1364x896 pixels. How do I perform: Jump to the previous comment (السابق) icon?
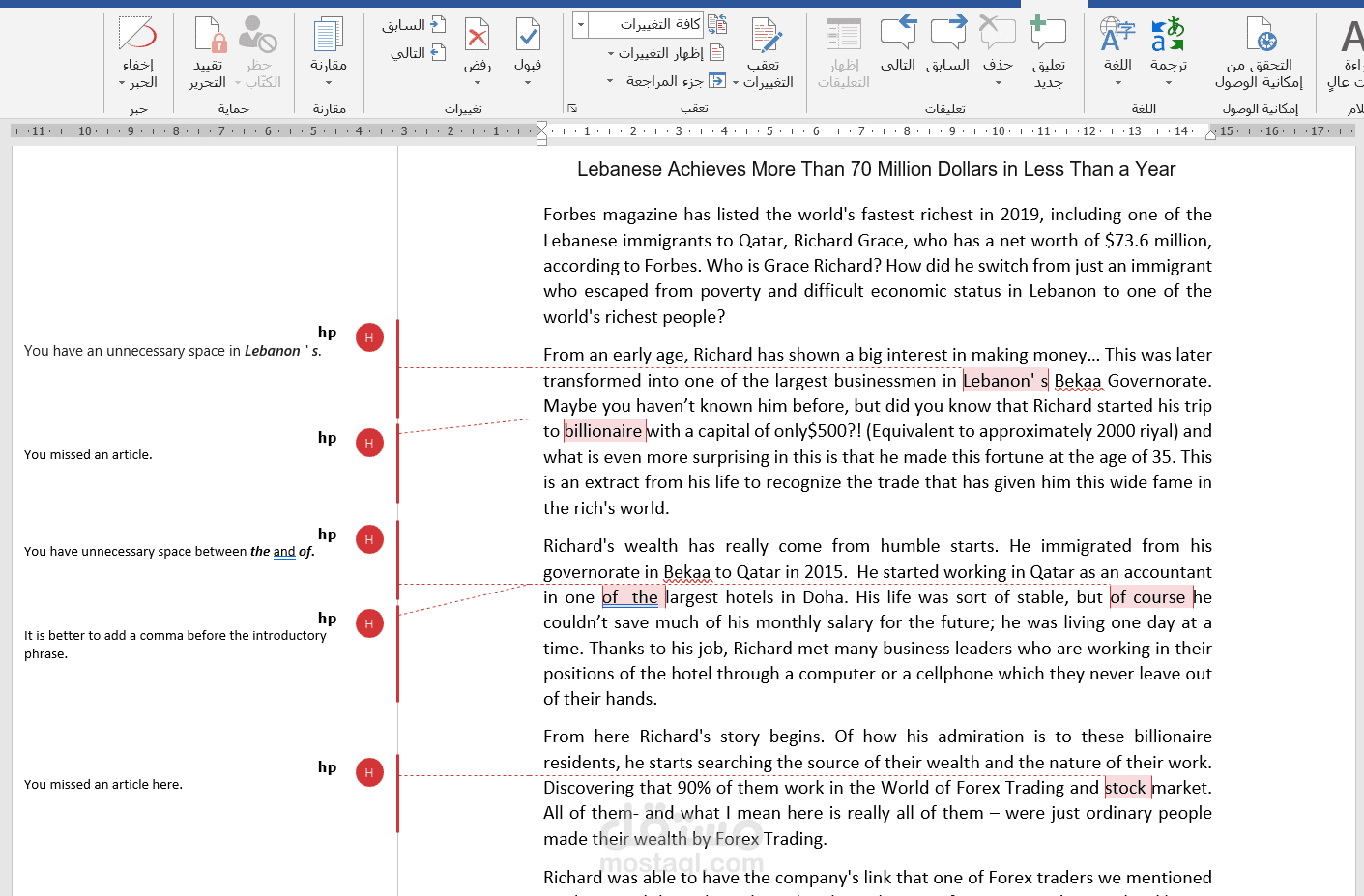(948, 33)
